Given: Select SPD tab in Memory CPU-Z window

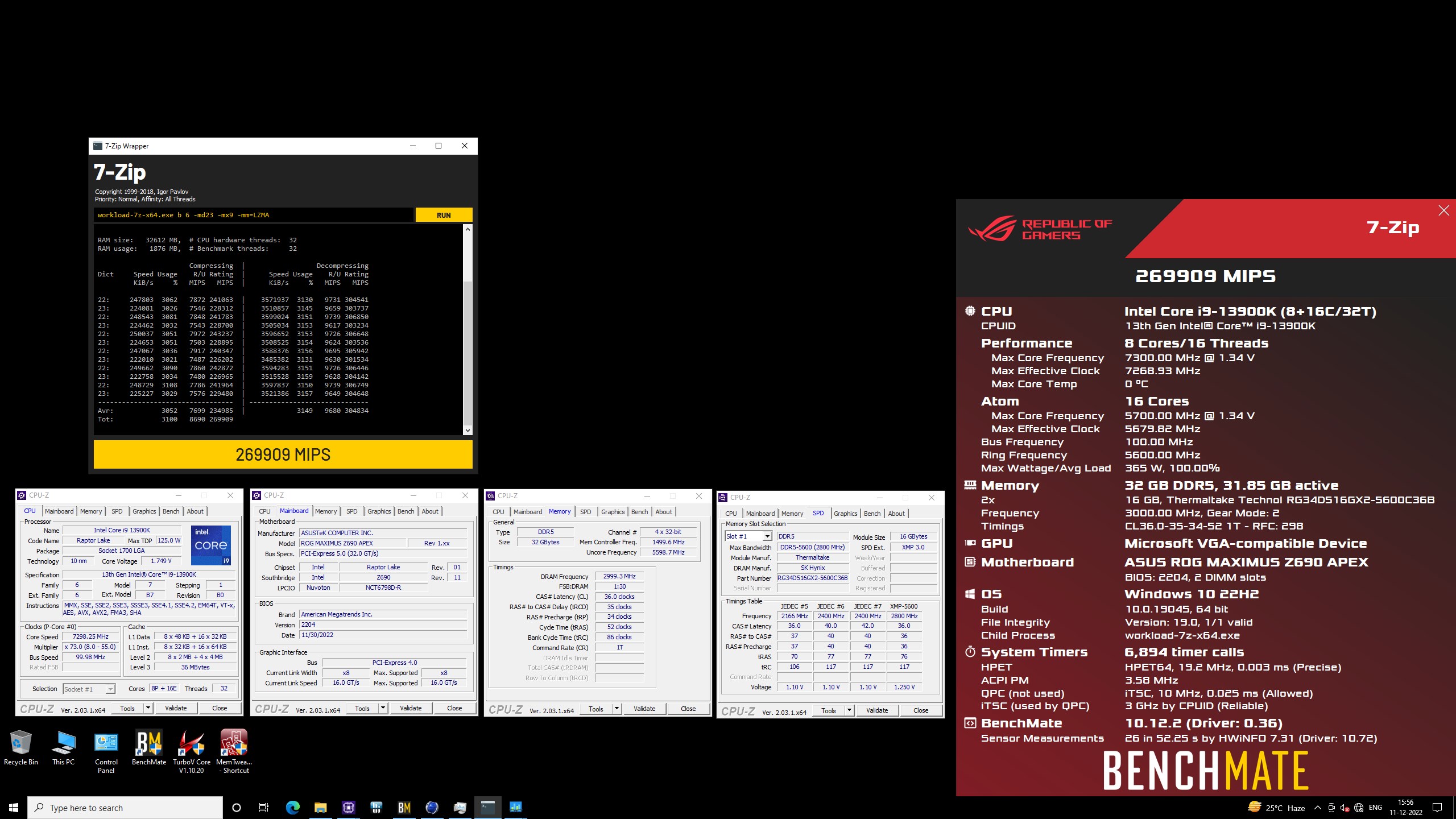Looking at the screenshot, I should click(585, 512).
